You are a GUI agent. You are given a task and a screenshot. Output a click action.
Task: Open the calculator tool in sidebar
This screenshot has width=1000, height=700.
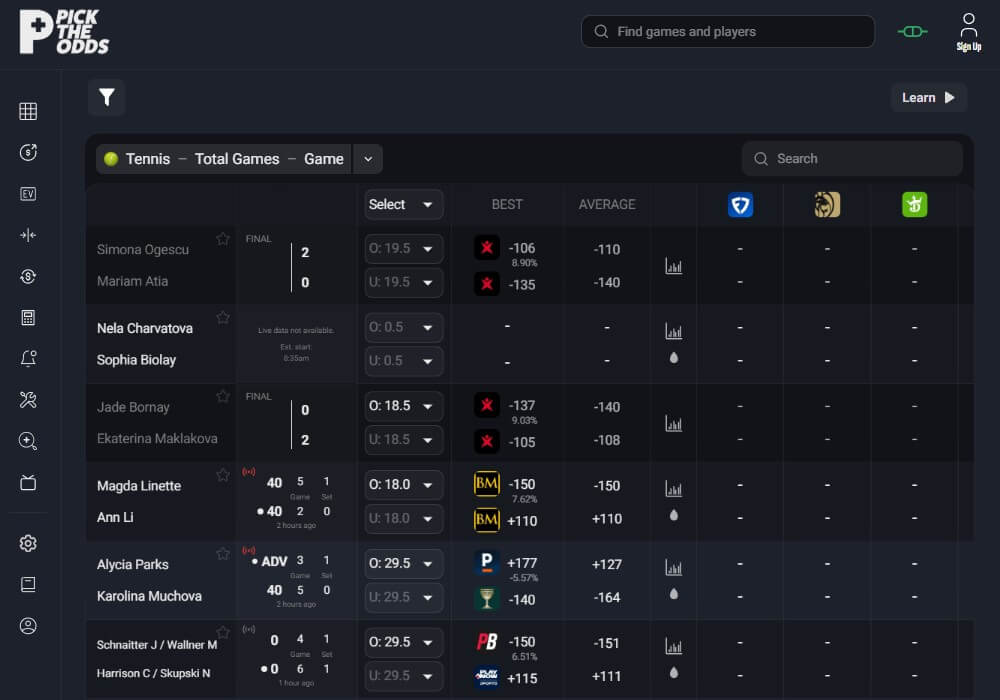tap(28, 318)
